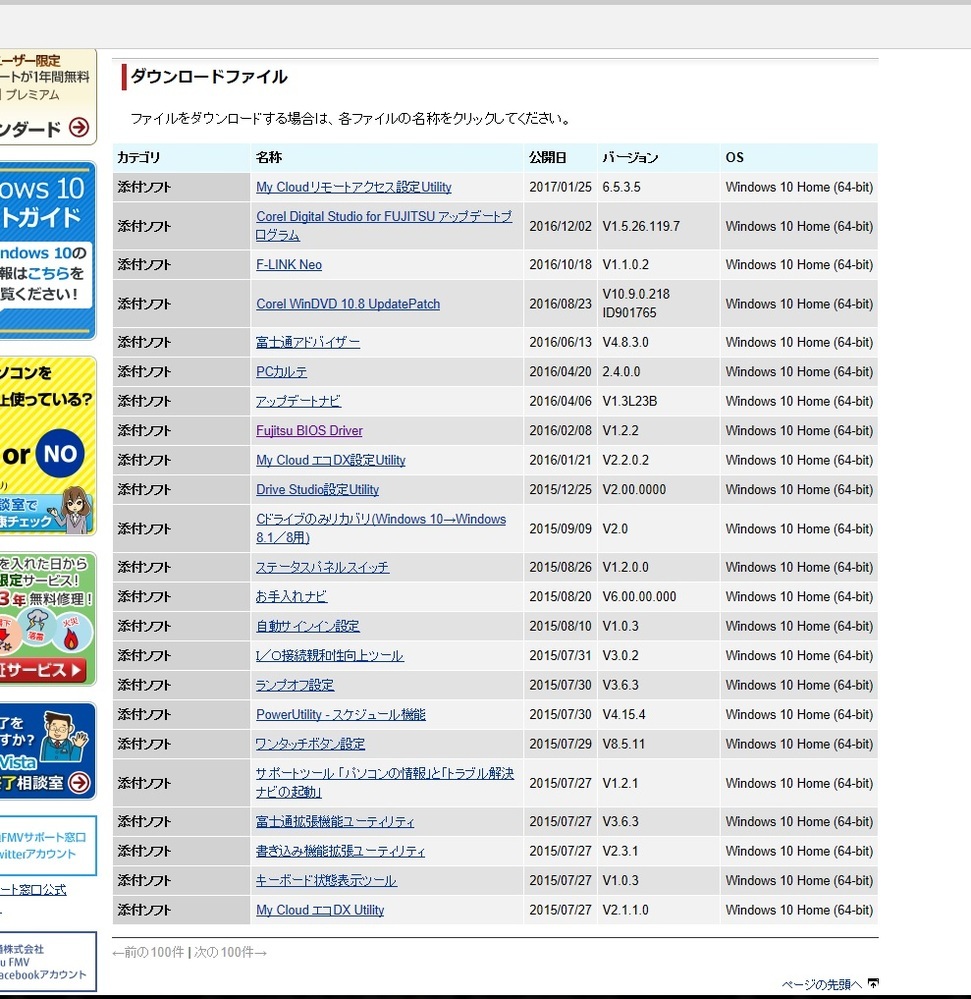Open FMVサポート窓口 Twitter account box

[48, 845]
